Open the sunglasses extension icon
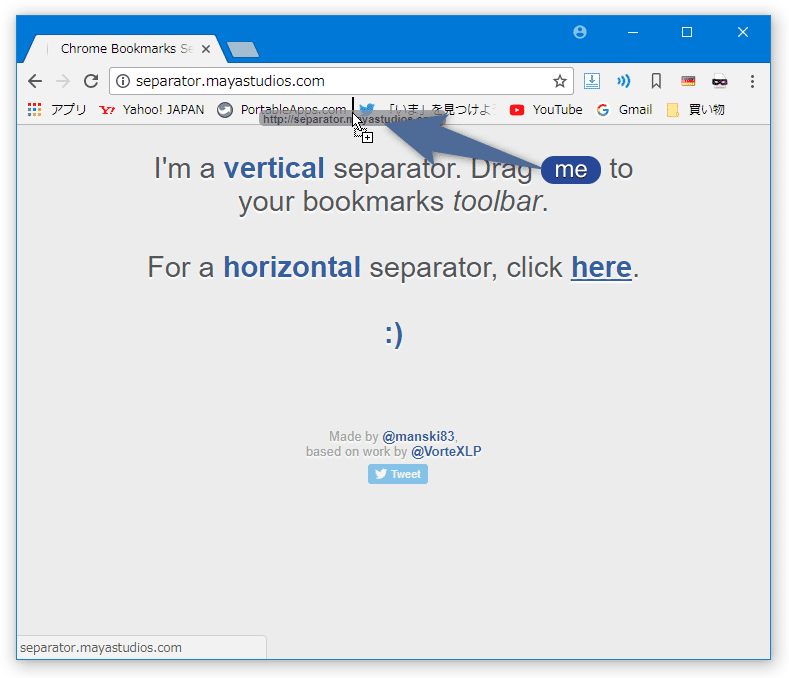Viewport: 789px width, 678px height. click(720, 81)
